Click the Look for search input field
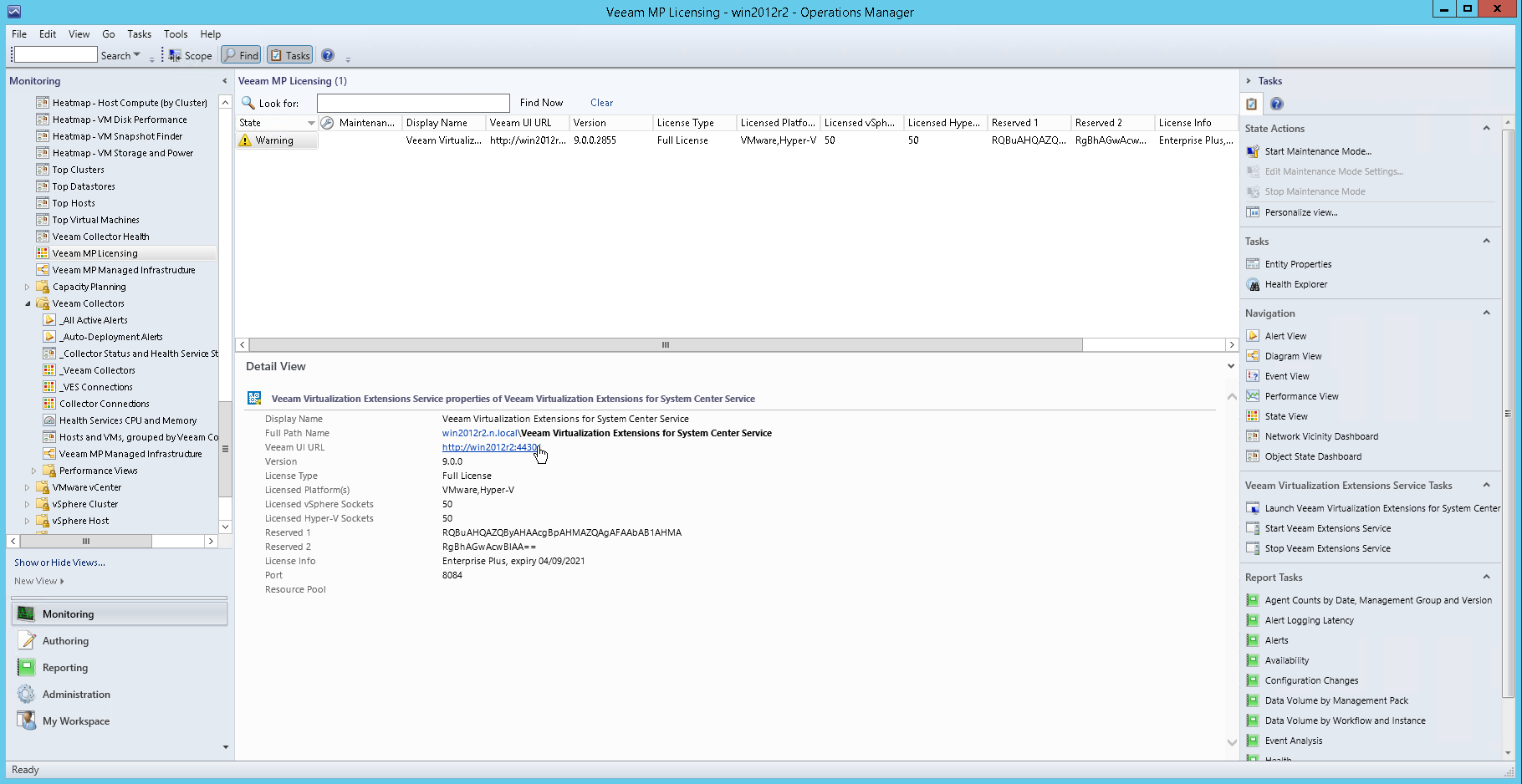Screen dimensions: 1522x784 [x=413, y=103]
